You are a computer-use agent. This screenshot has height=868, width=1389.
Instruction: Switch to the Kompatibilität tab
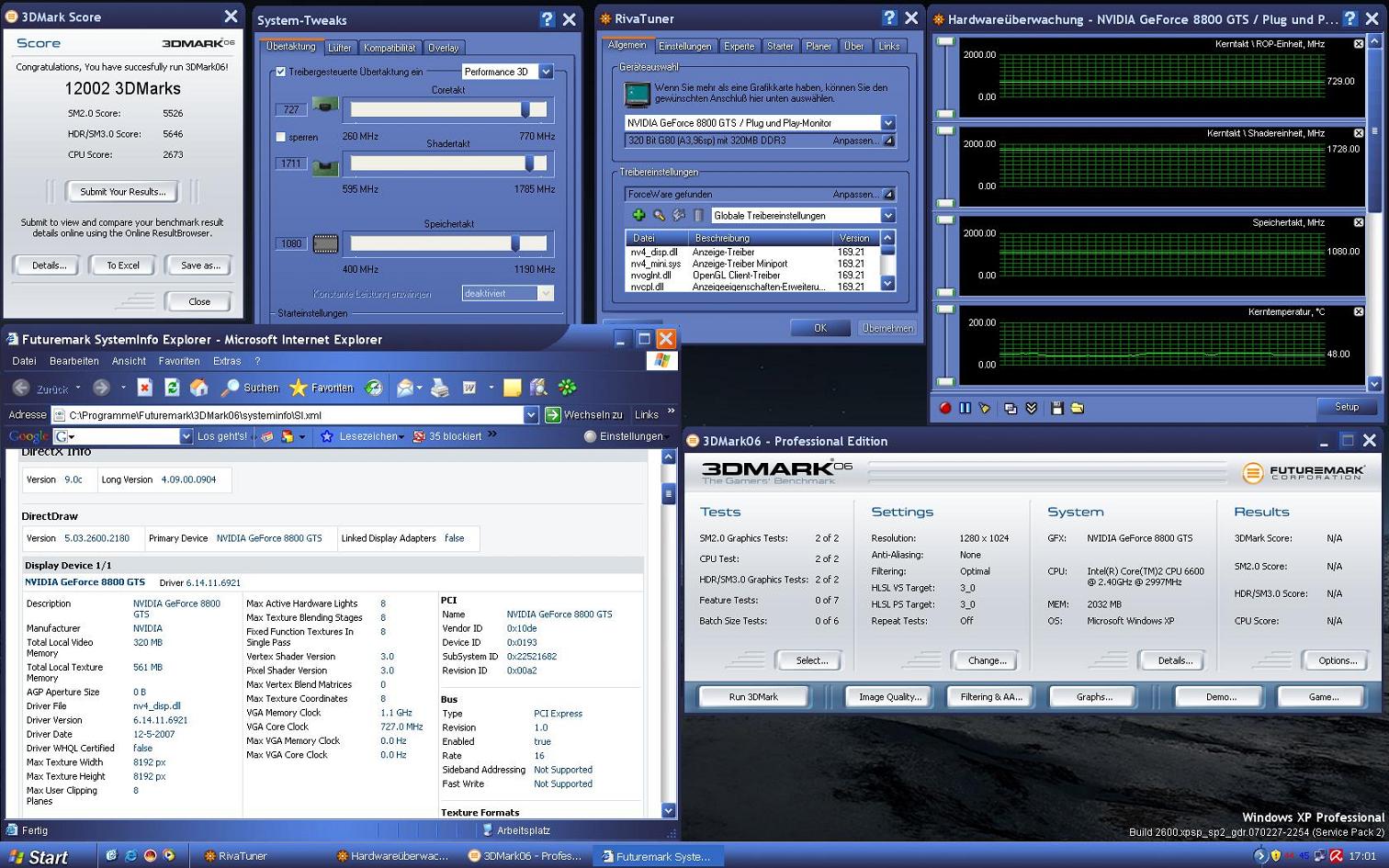(390, 48)
